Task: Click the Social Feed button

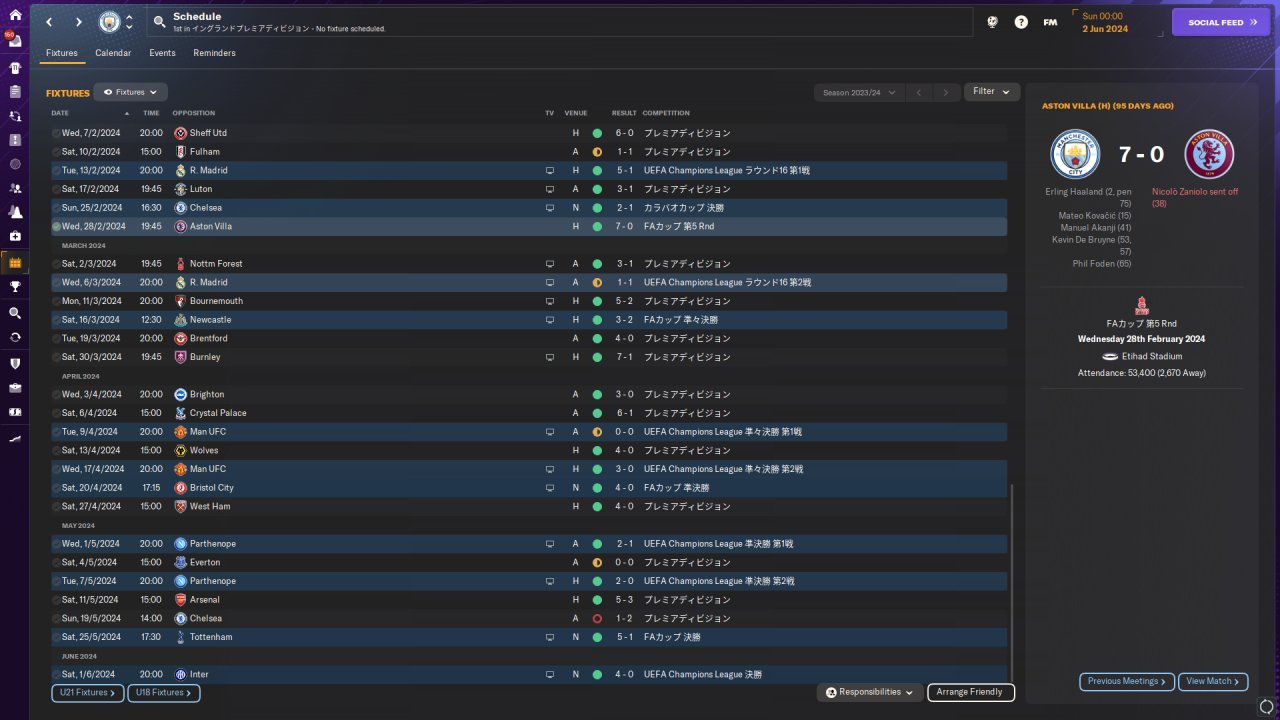Action: point(1221,22)
